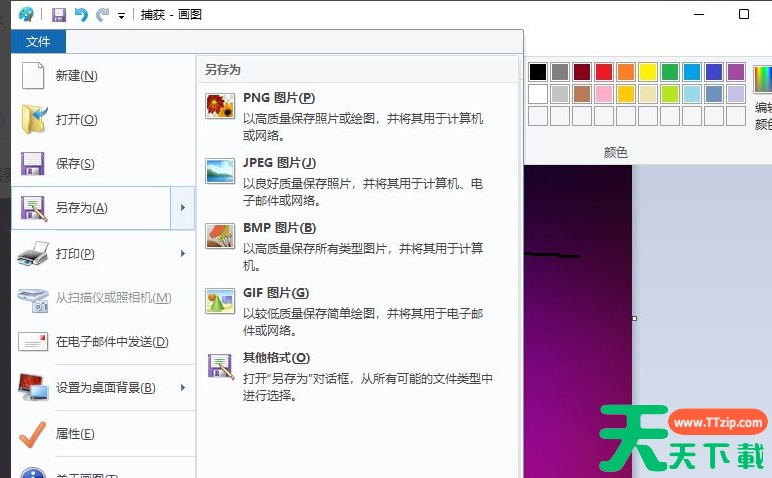Select 设置为桌面背景(B) menu entry
The image size is (772, 478).
click(91, 388)
